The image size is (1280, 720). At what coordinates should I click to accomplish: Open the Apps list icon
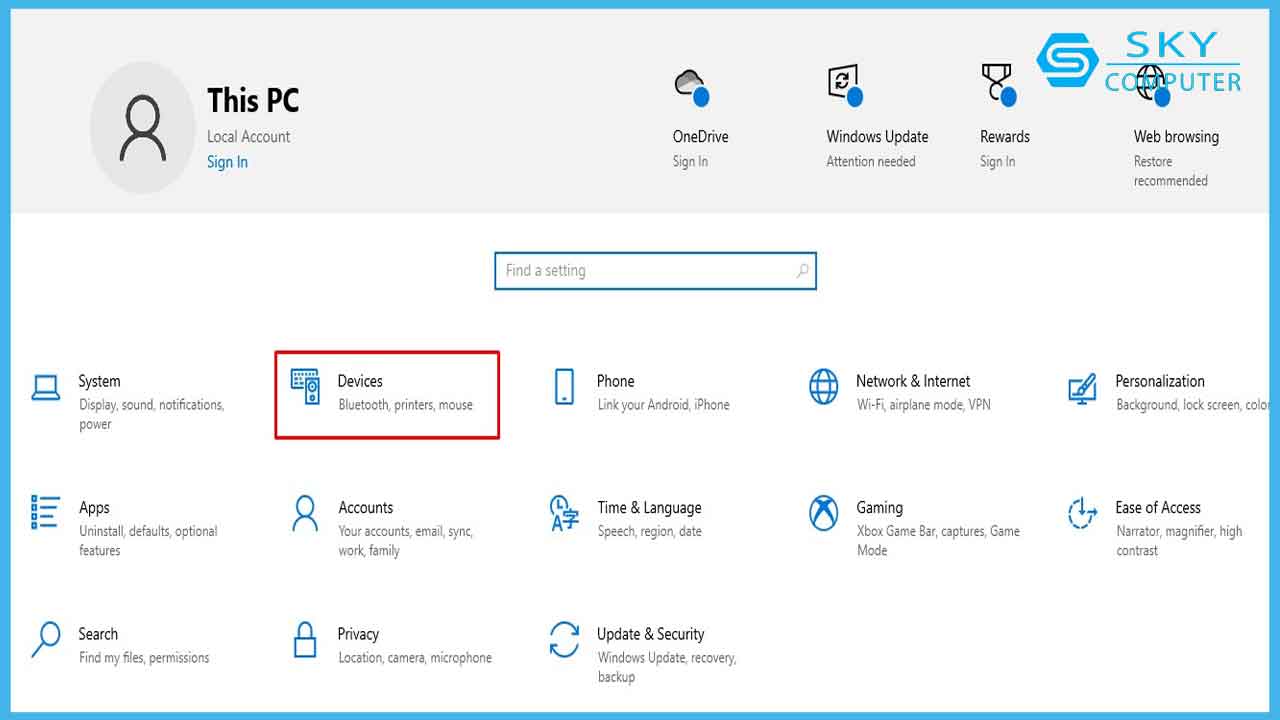tap(46, 512)
